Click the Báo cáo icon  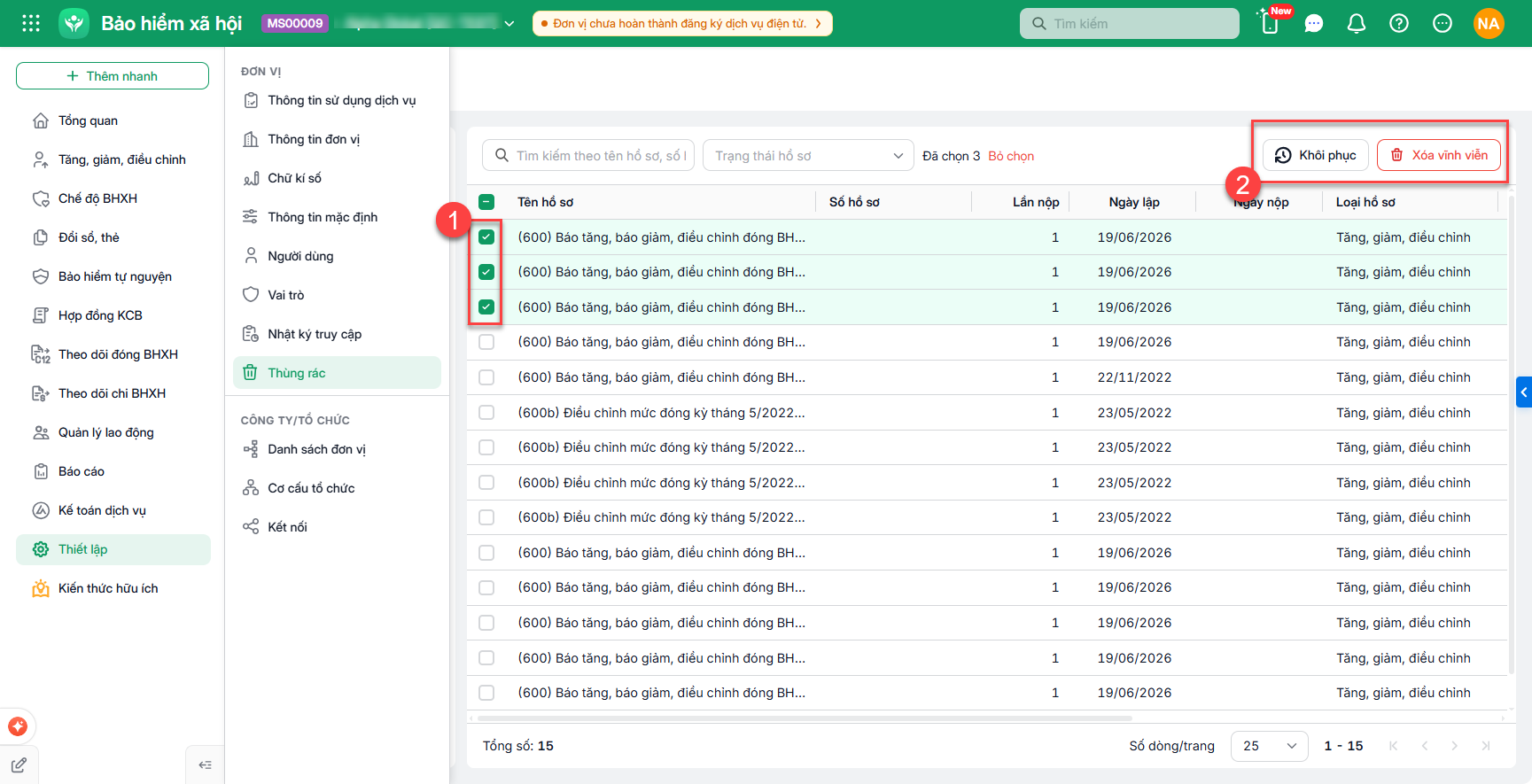tap(41, 471)
